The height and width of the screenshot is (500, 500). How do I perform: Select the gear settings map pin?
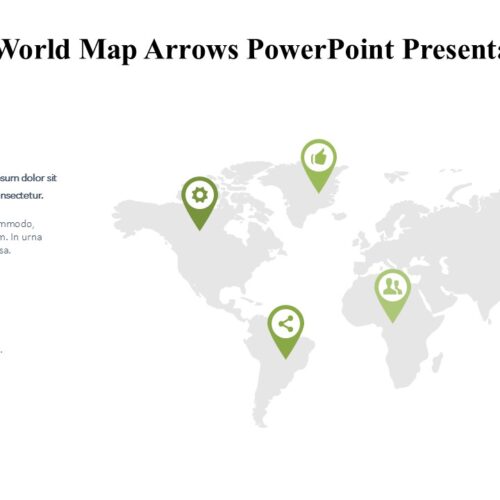200,203
